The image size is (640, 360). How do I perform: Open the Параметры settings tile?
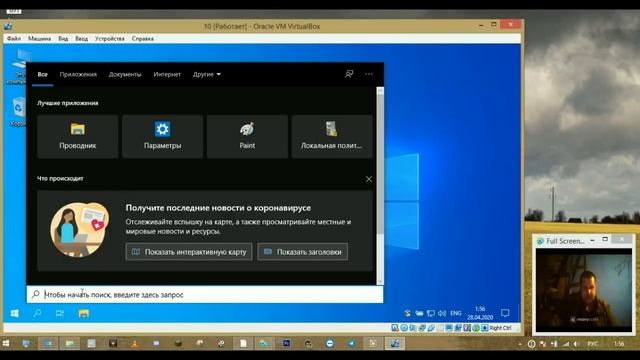pyautogui.click(x=162, y=136)
